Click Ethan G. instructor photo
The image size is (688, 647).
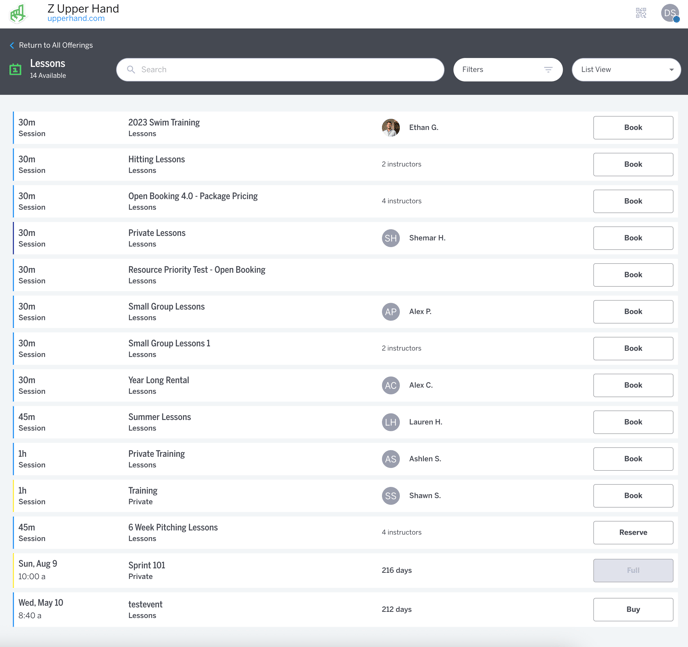click(391, 128)
